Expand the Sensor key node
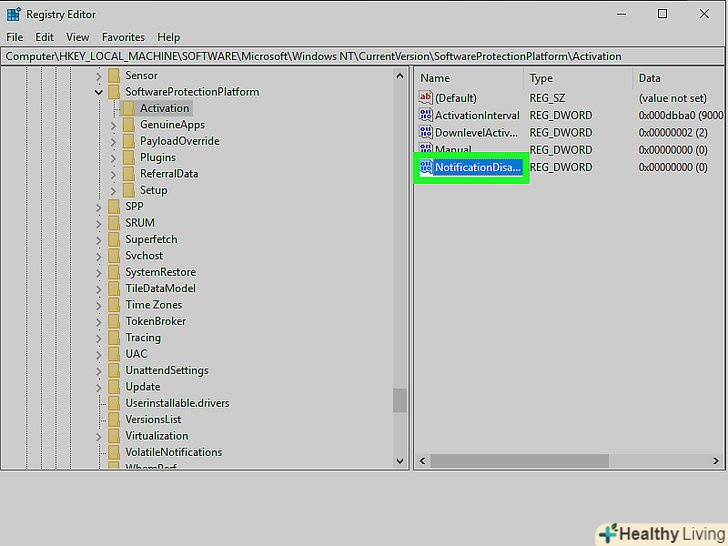The width and height of the screenshot is (728, 546). click(x=99, y=76)
